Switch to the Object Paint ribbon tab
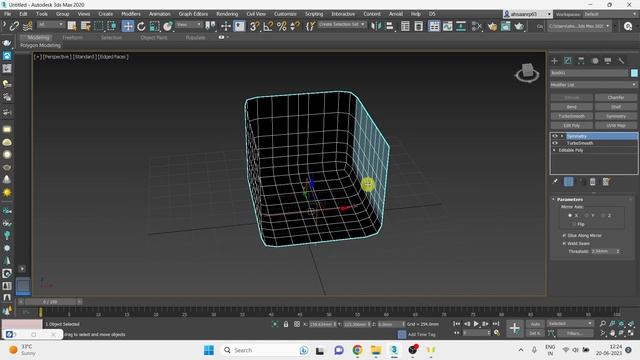 pyautogui.click(x=154, y=38)
